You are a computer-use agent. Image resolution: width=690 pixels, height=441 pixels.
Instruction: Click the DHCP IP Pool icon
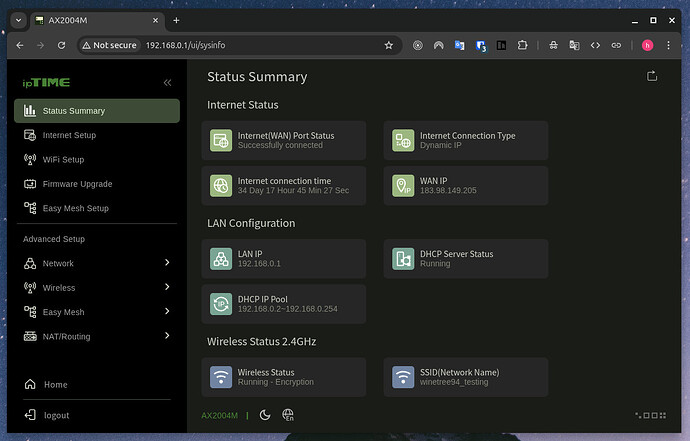[x=221, y=304]
